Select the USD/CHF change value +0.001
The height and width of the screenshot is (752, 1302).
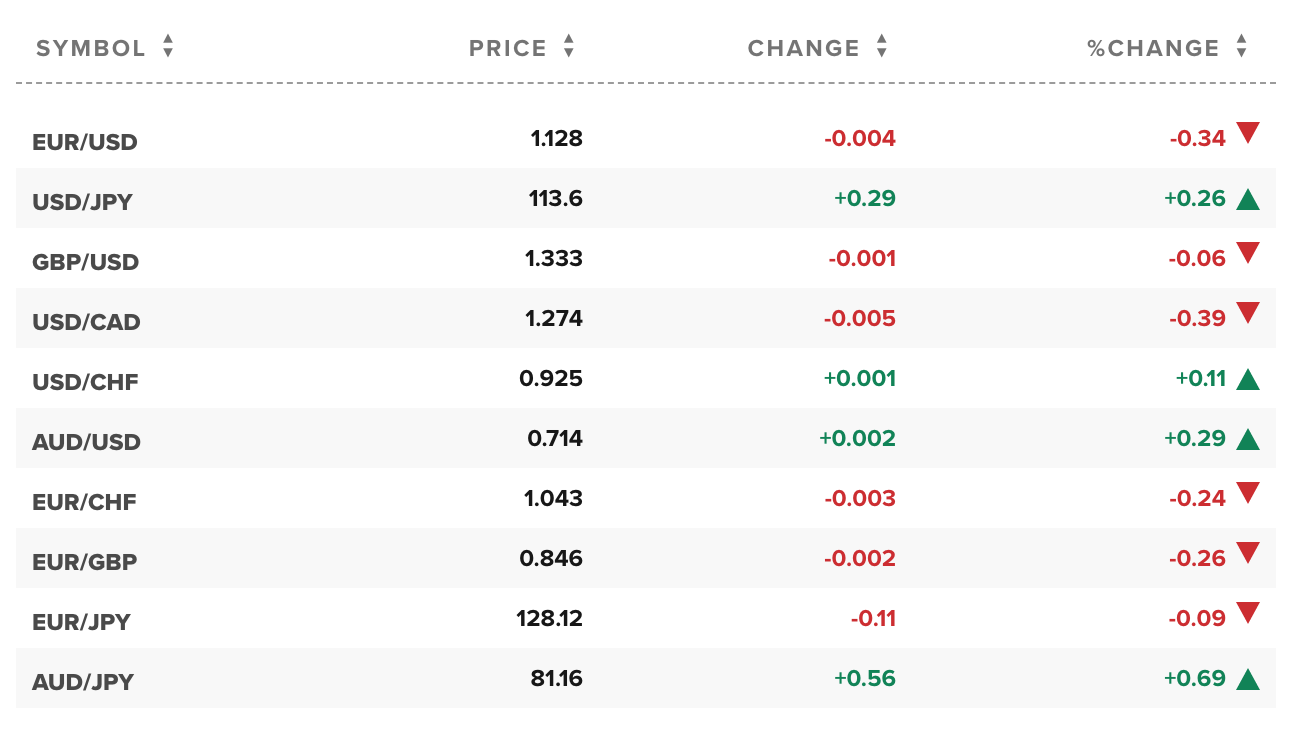(x=860, y=379)
